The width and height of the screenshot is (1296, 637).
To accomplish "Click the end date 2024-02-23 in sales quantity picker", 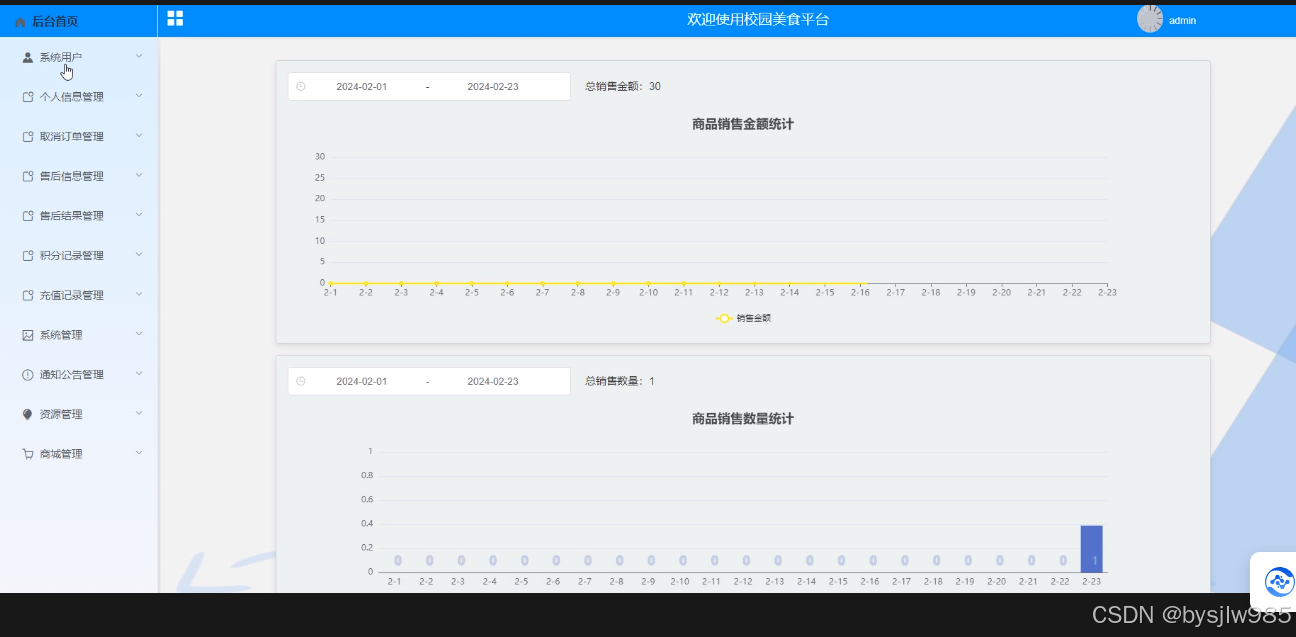I will (493, 381).
